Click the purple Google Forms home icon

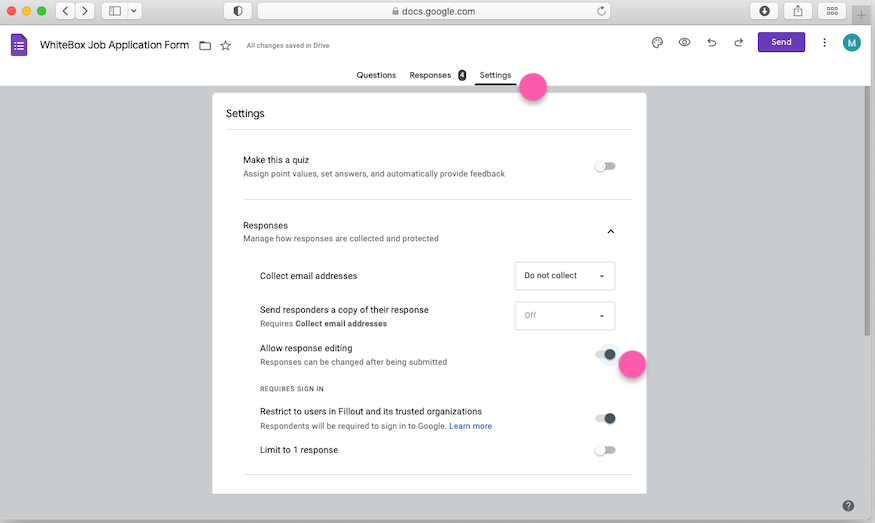coord(19,45)
